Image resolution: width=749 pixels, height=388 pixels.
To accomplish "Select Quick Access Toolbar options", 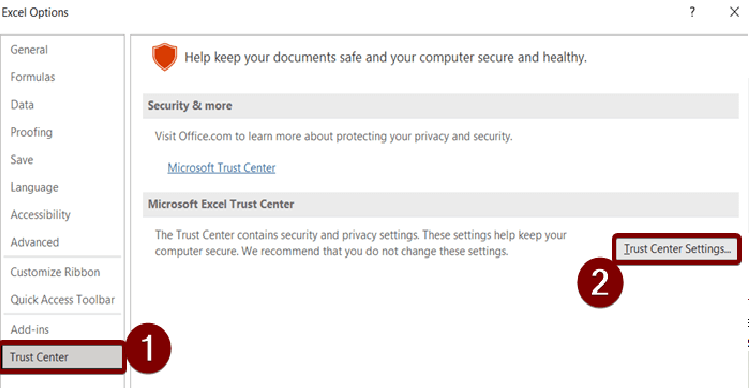I will [63, 300].
